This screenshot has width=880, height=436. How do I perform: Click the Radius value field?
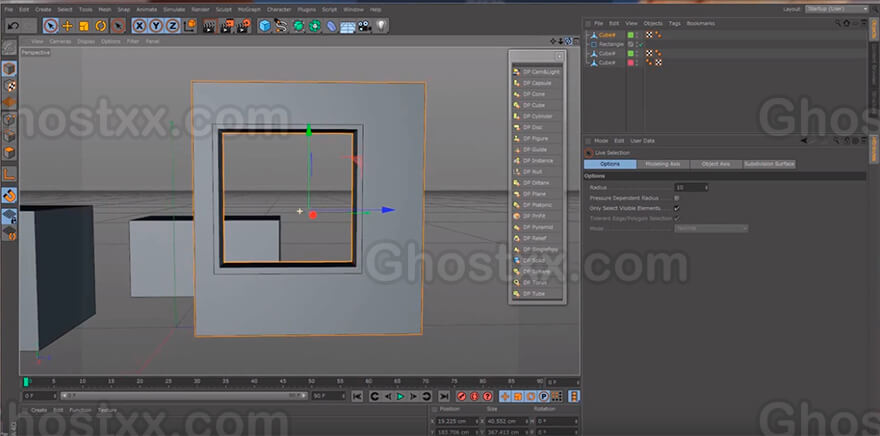click(691, 187)
